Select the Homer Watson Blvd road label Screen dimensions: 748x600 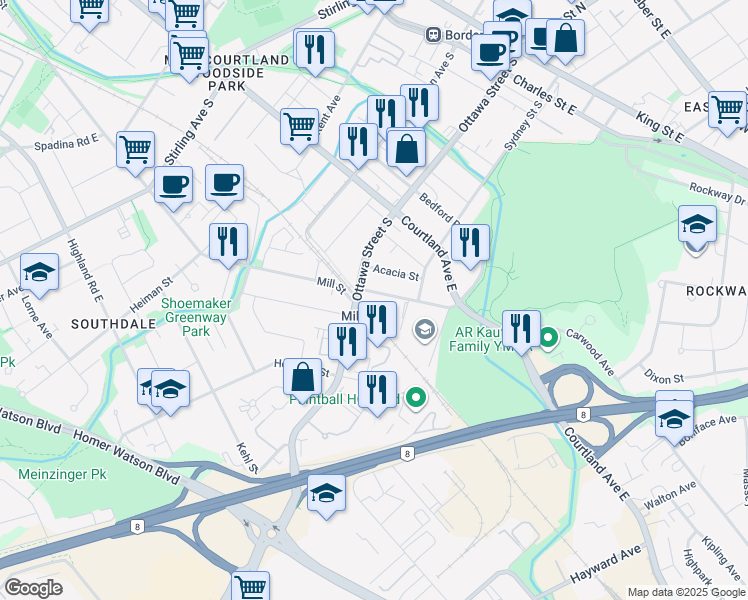pyautogui.click(x=126, y=457)
